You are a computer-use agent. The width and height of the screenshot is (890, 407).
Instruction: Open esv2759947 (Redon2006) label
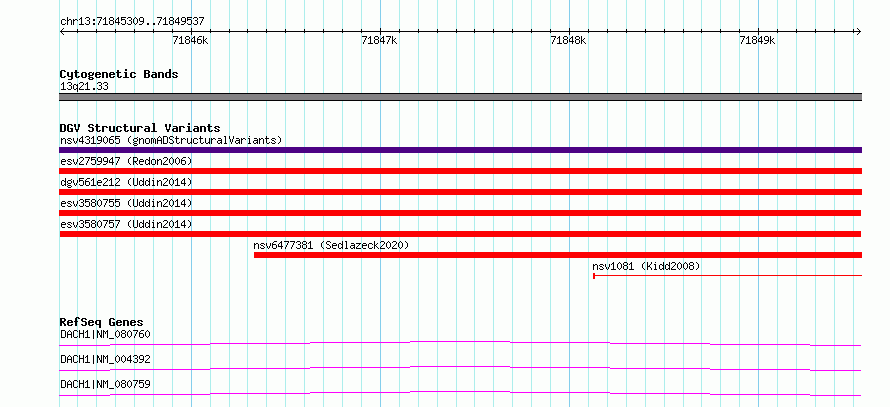pyautogui.click(x=126, y=161)
